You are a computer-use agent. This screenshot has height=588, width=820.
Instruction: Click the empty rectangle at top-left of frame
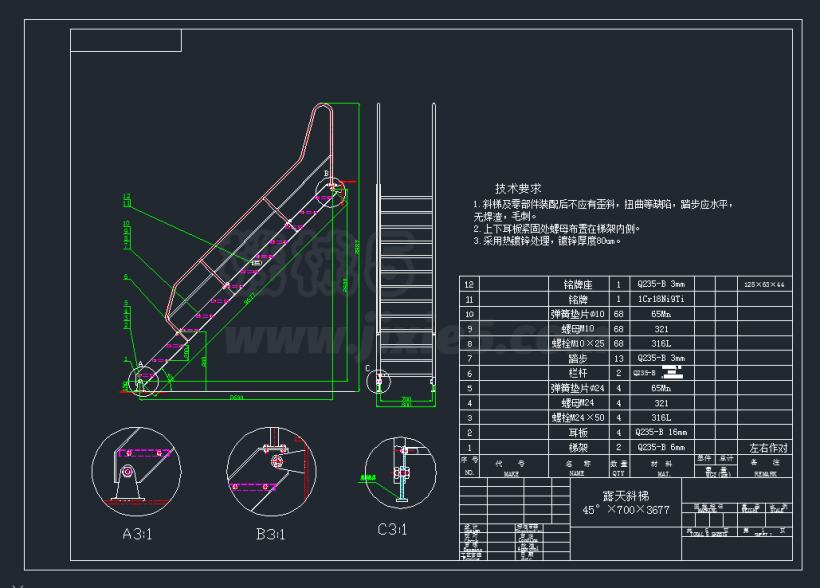click(126, 40)
